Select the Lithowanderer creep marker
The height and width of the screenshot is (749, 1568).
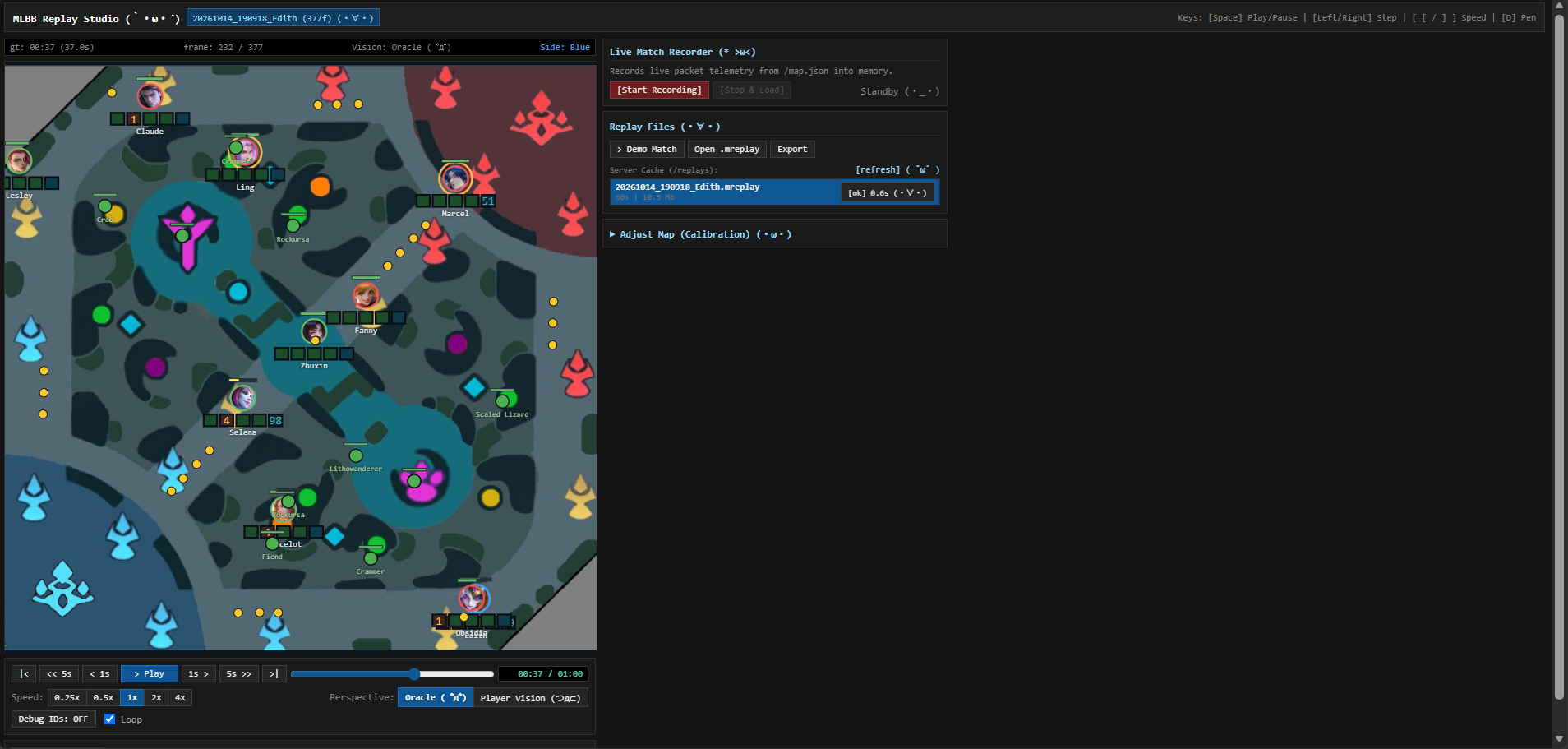click(x=356, y=455)
